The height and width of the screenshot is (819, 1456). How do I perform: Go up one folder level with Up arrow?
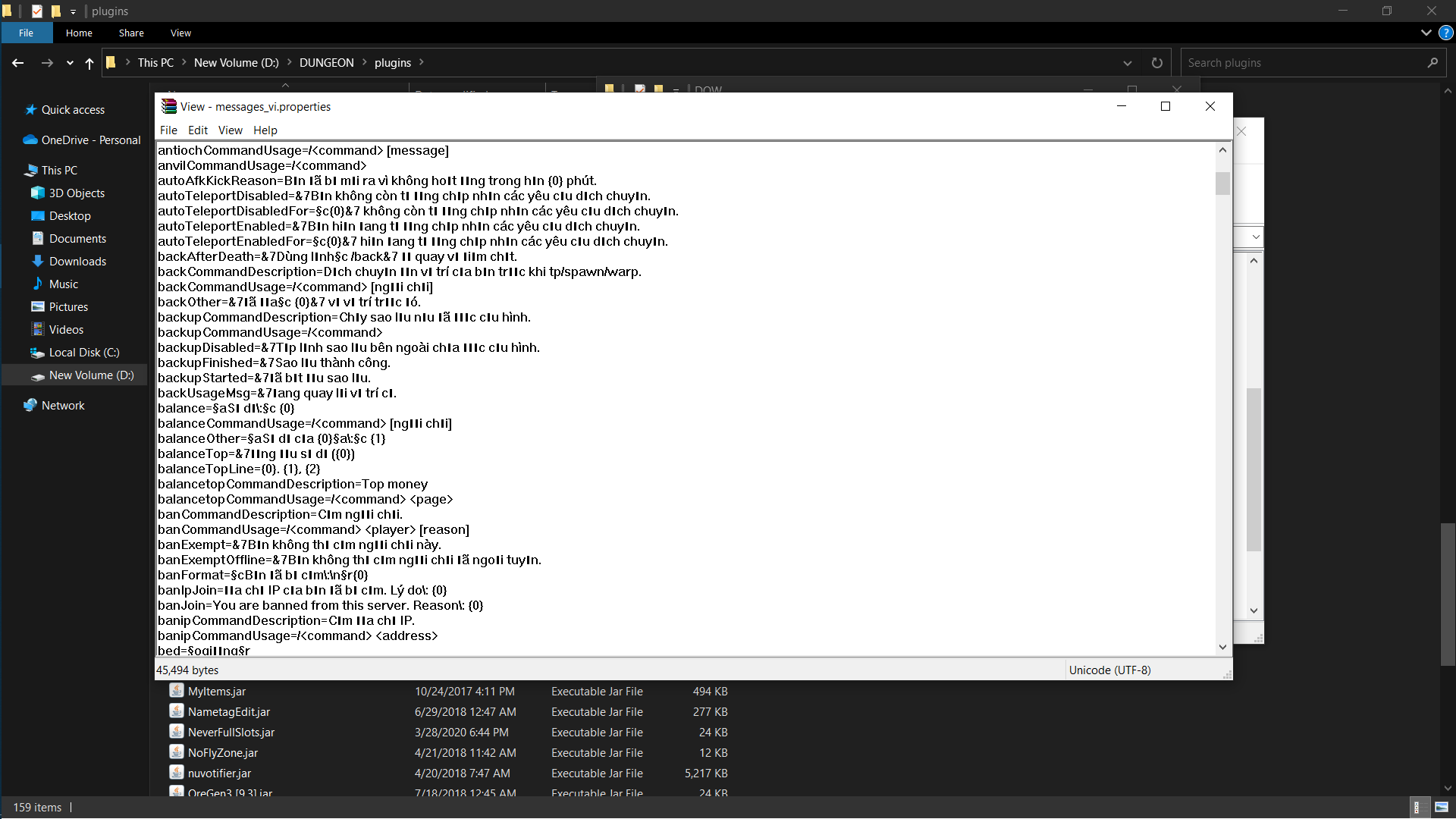click(x=89, y=63)
